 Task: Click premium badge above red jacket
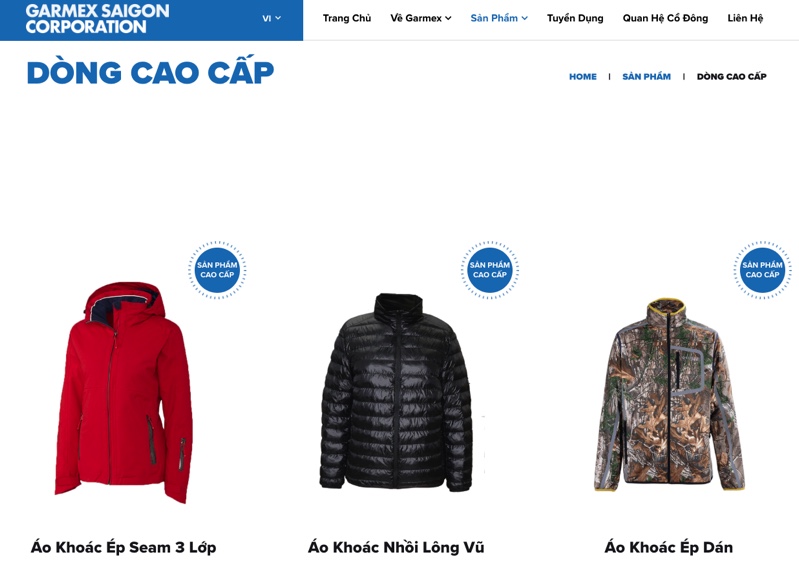tap(217, 270)
